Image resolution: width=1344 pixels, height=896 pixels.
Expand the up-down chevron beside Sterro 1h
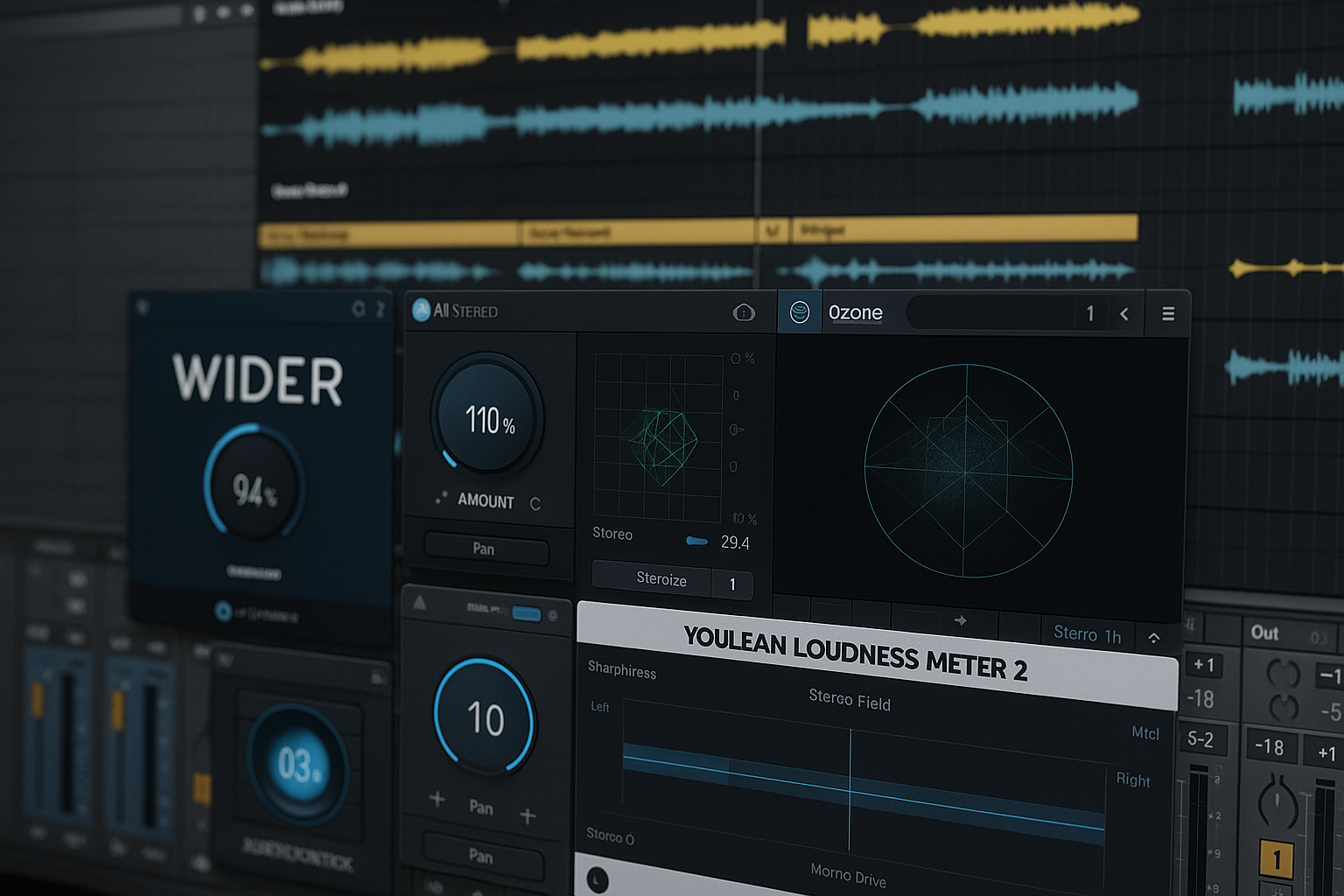pos(1153,638)
